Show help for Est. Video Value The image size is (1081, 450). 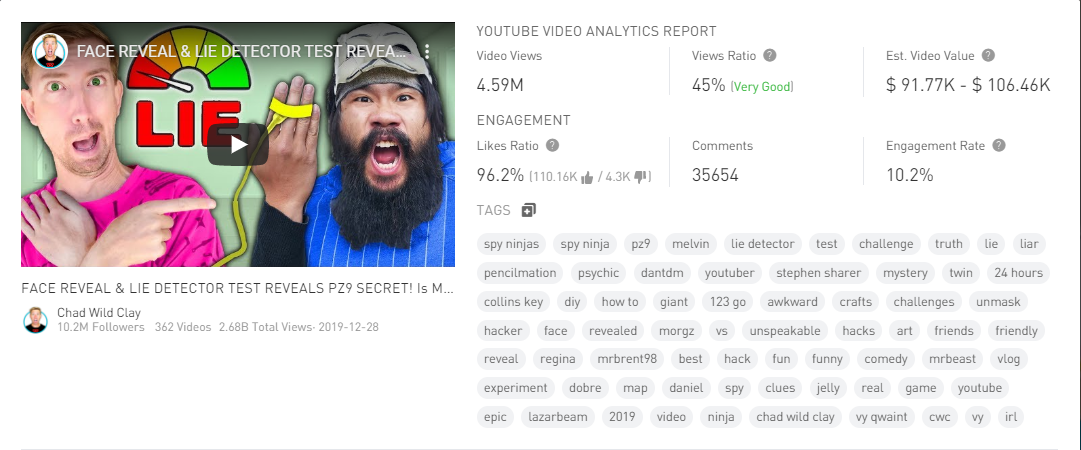(x=988, y=56)
